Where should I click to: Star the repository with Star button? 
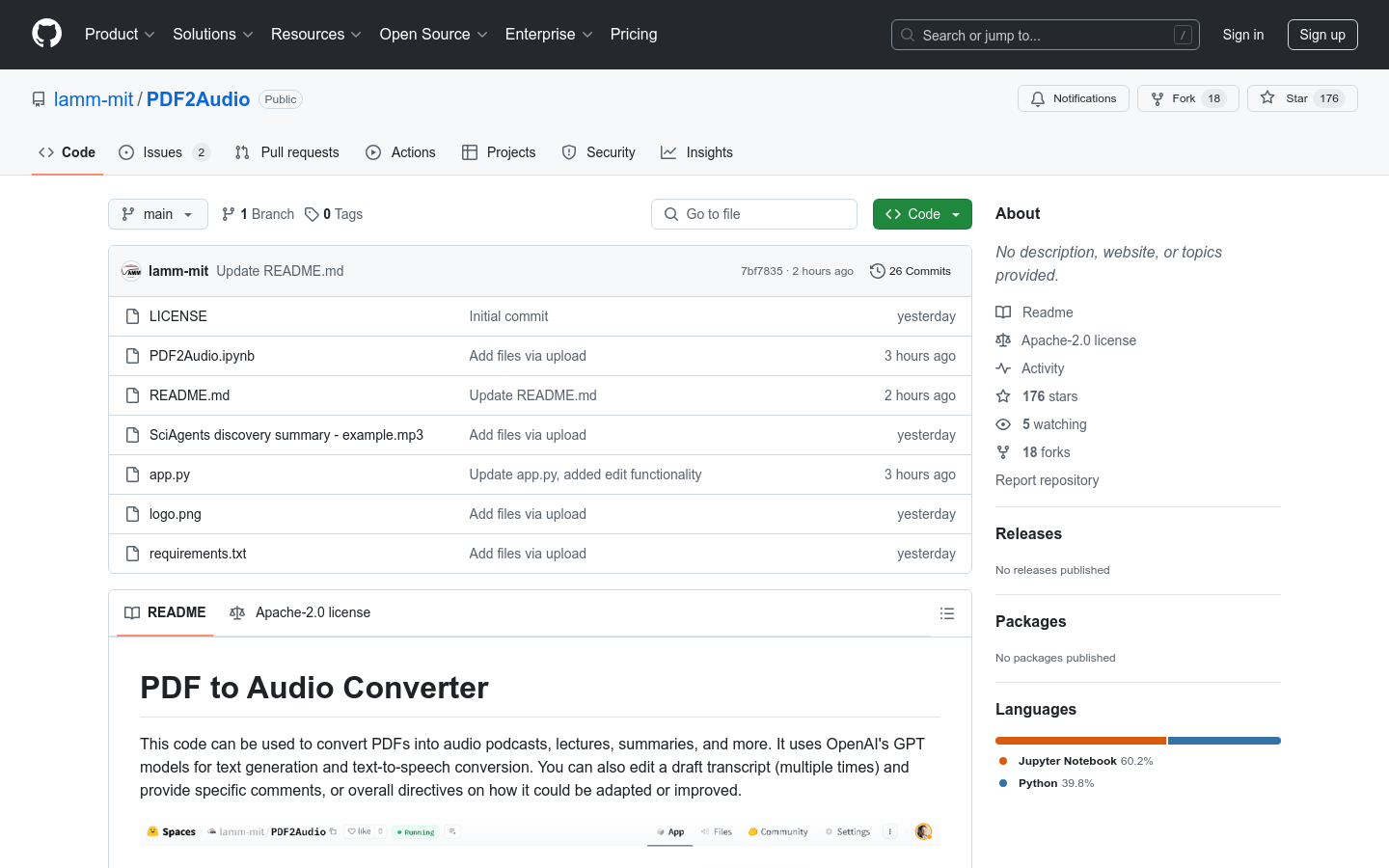[1302, 98]
